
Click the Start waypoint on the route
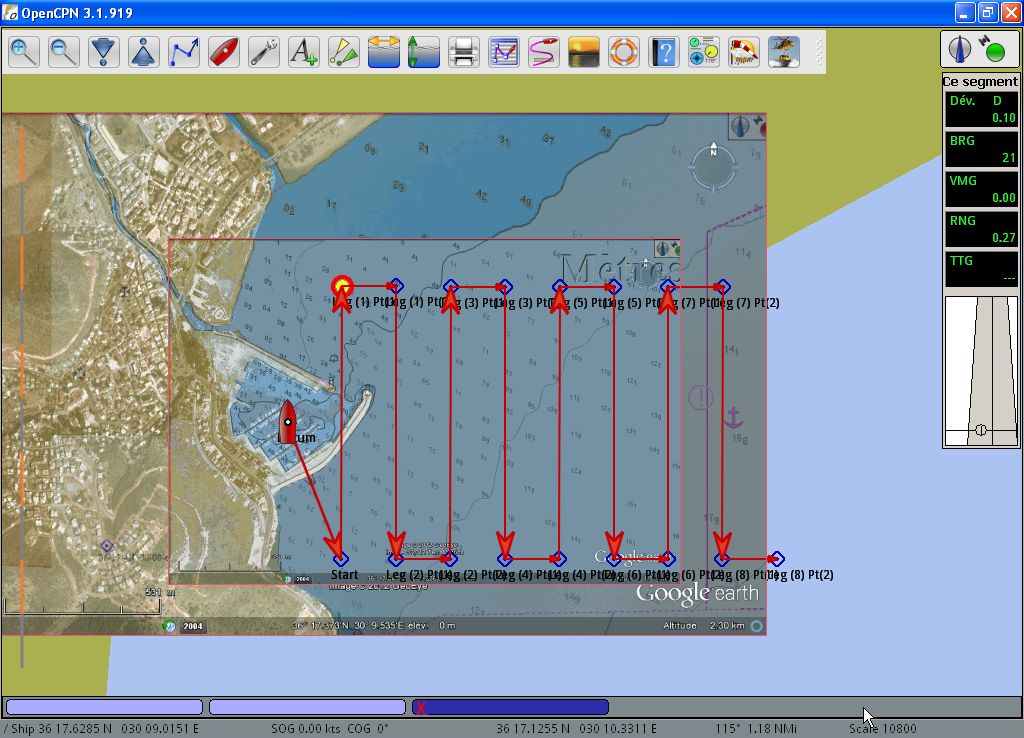(x=340, y=558)
